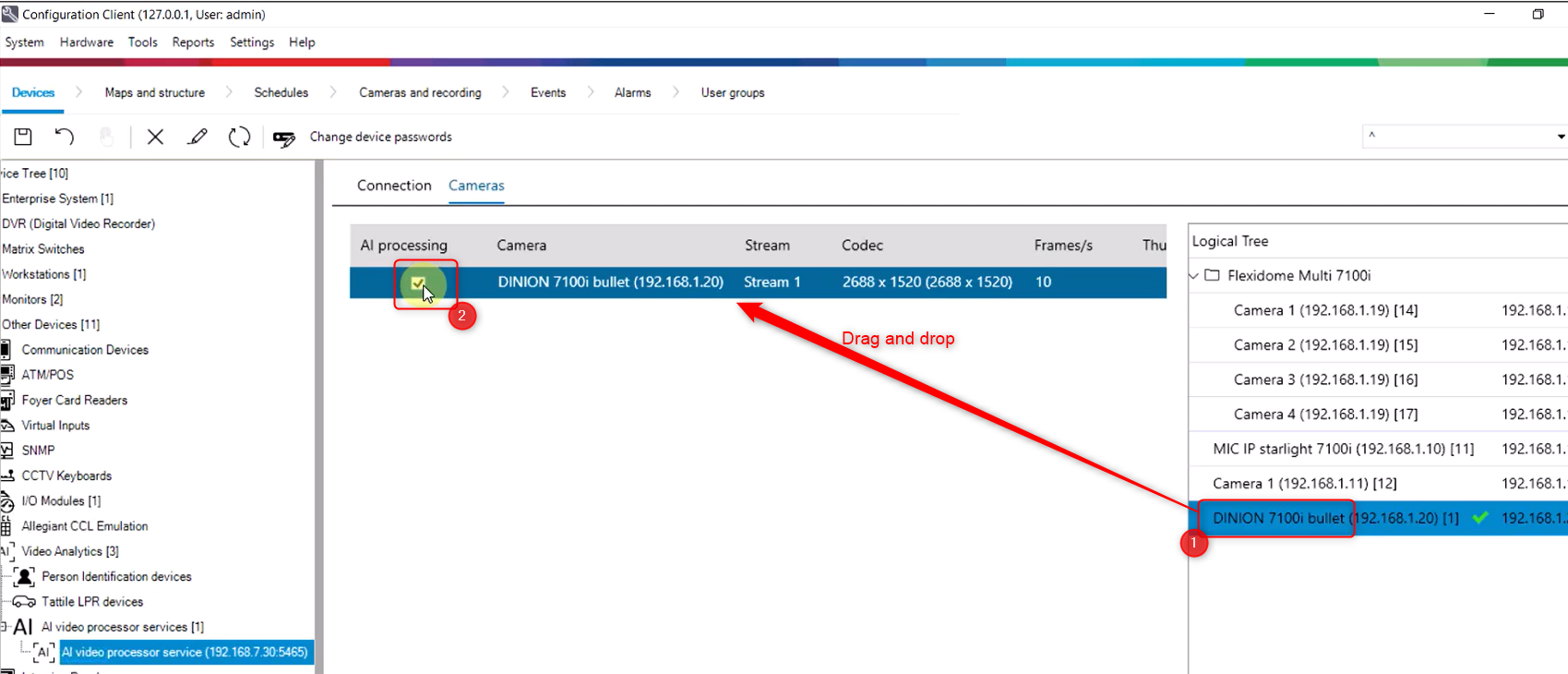The height and width of the screenshot is (674, 1568).
Task: Click the folder icon beside Flexidome Multi 7100i
Action: [1213, 275]
